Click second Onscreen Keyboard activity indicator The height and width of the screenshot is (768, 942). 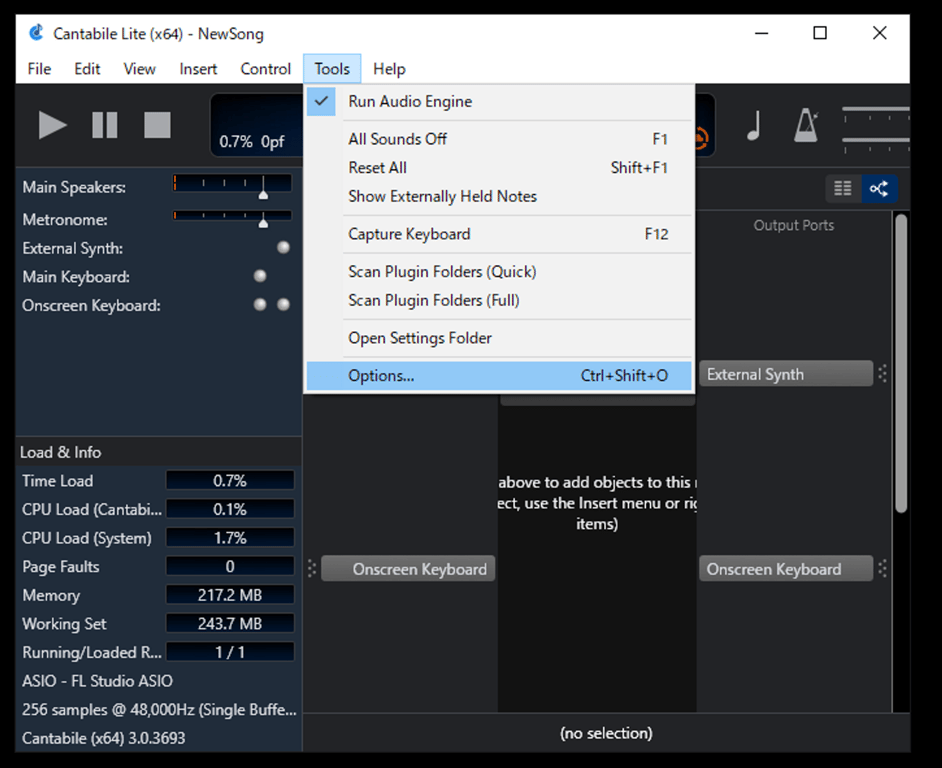point(283,305)
